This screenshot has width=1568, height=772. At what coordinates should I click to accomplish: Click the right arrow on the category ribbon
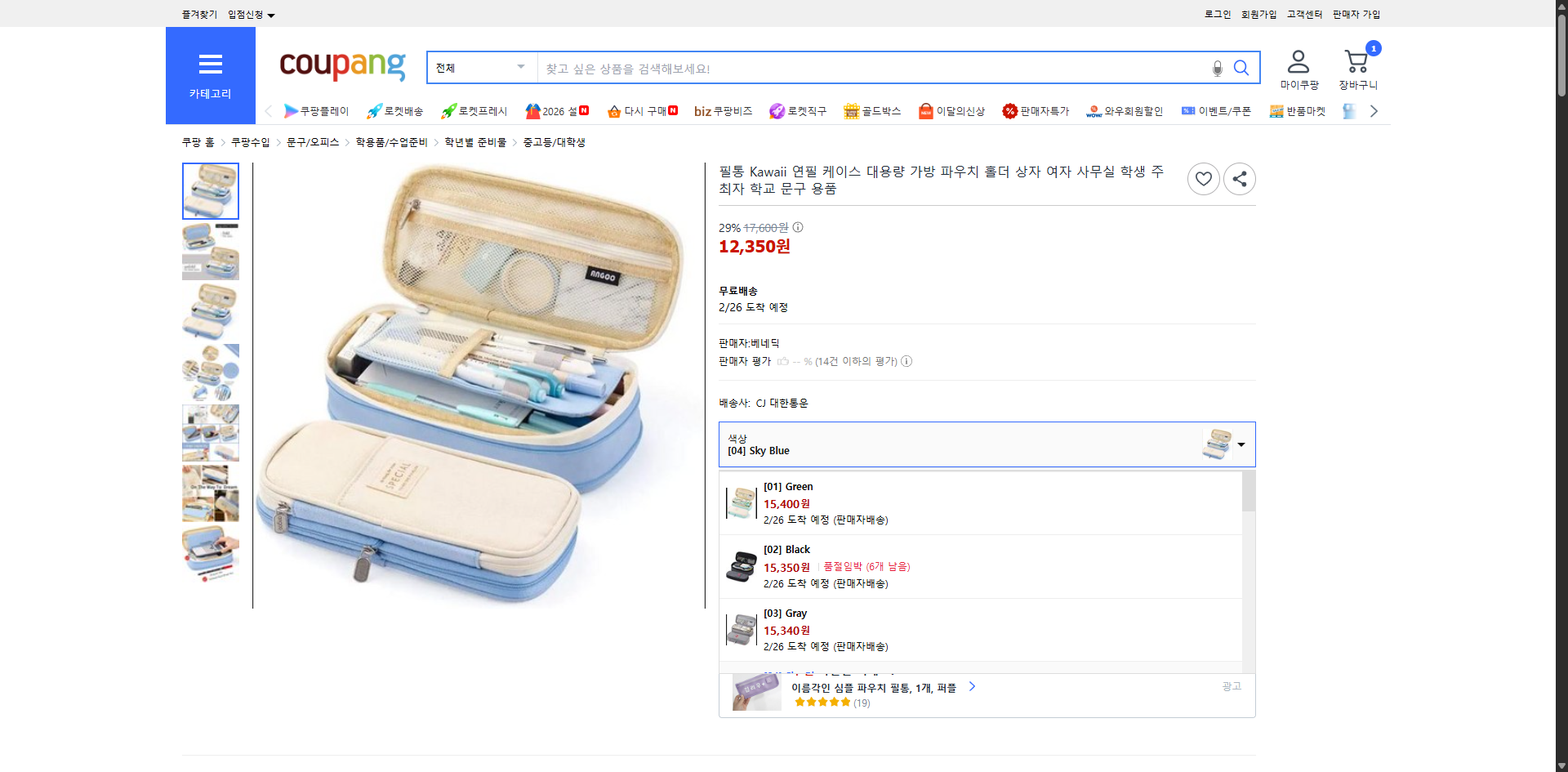[x=1374, y=110]
